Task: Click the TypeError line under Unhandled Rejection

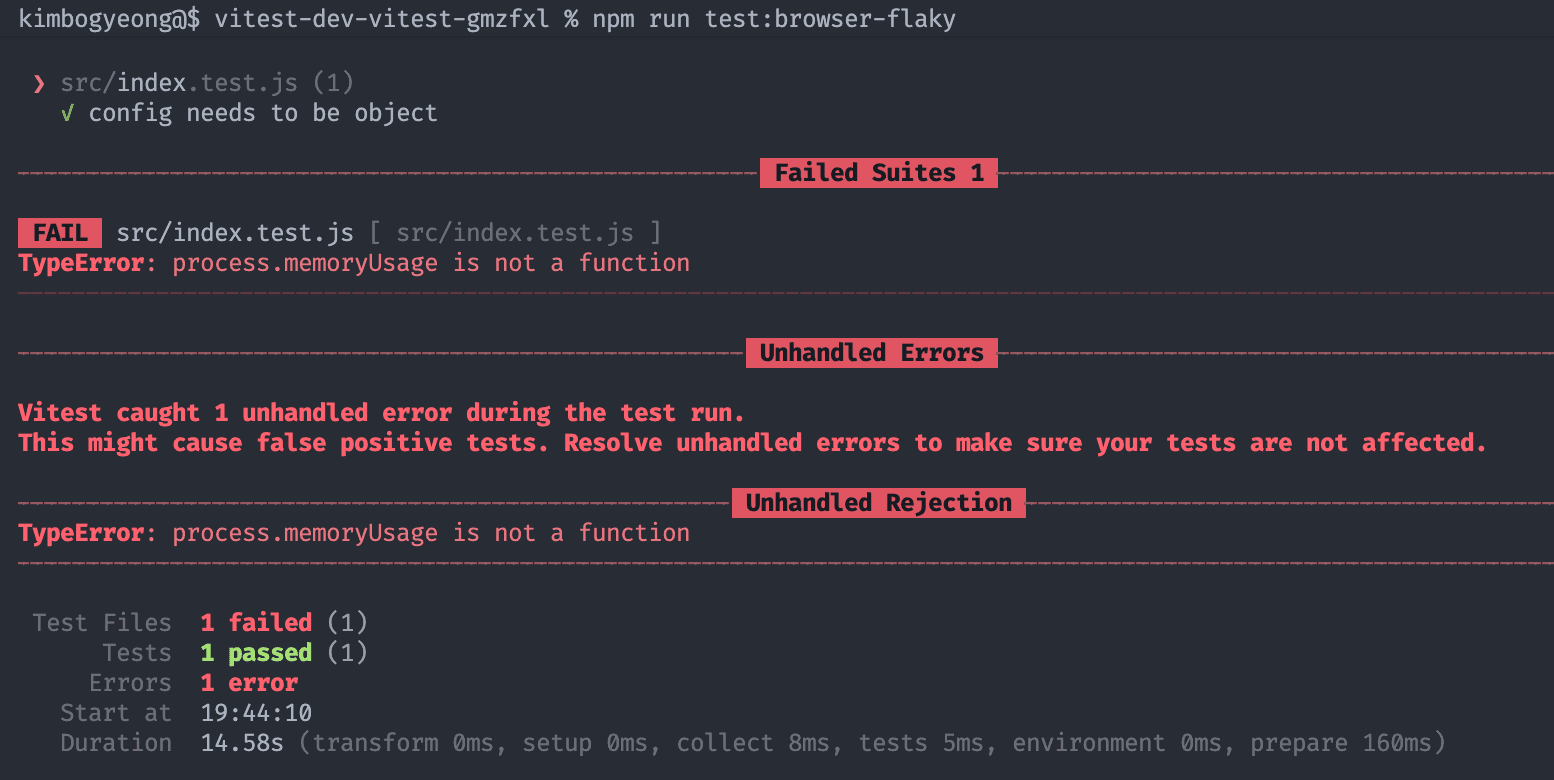Action: pyautogui.click(x=354, y=533)
